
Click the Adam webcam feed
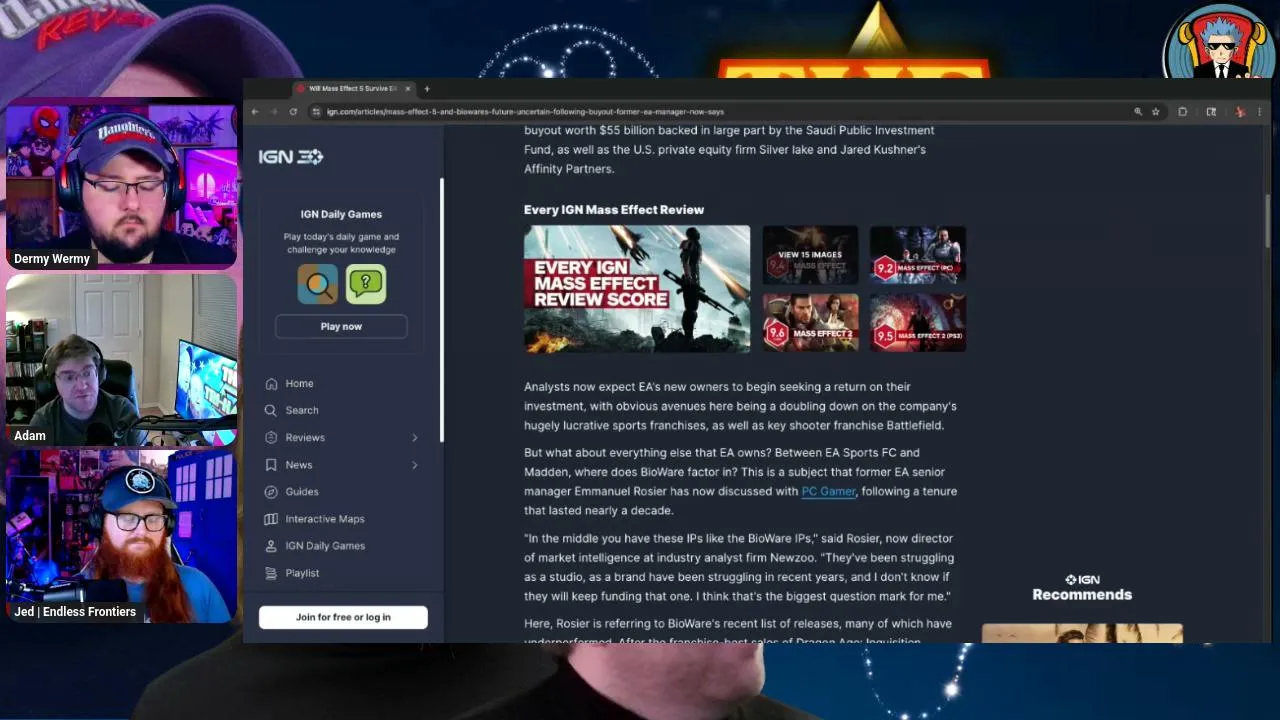[121, 360]
